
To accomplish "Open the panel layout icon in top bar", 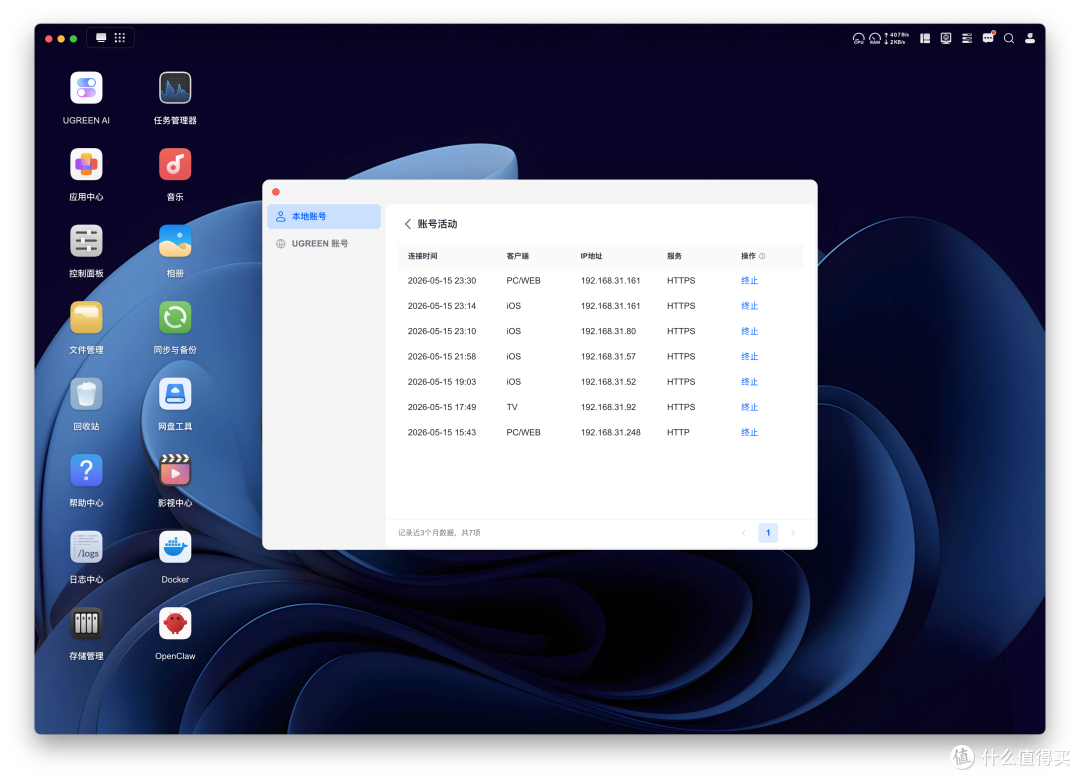I will point(925,39).
